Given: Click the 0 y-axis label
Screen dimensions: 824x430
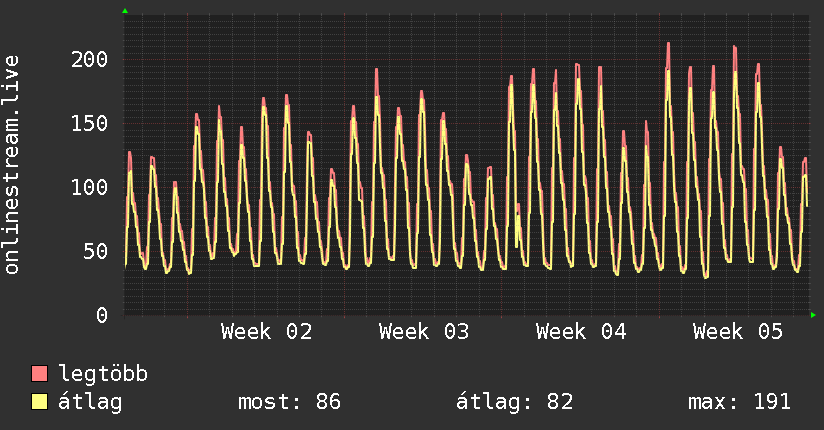Looking at the screenshot, I should coord(102,315).
